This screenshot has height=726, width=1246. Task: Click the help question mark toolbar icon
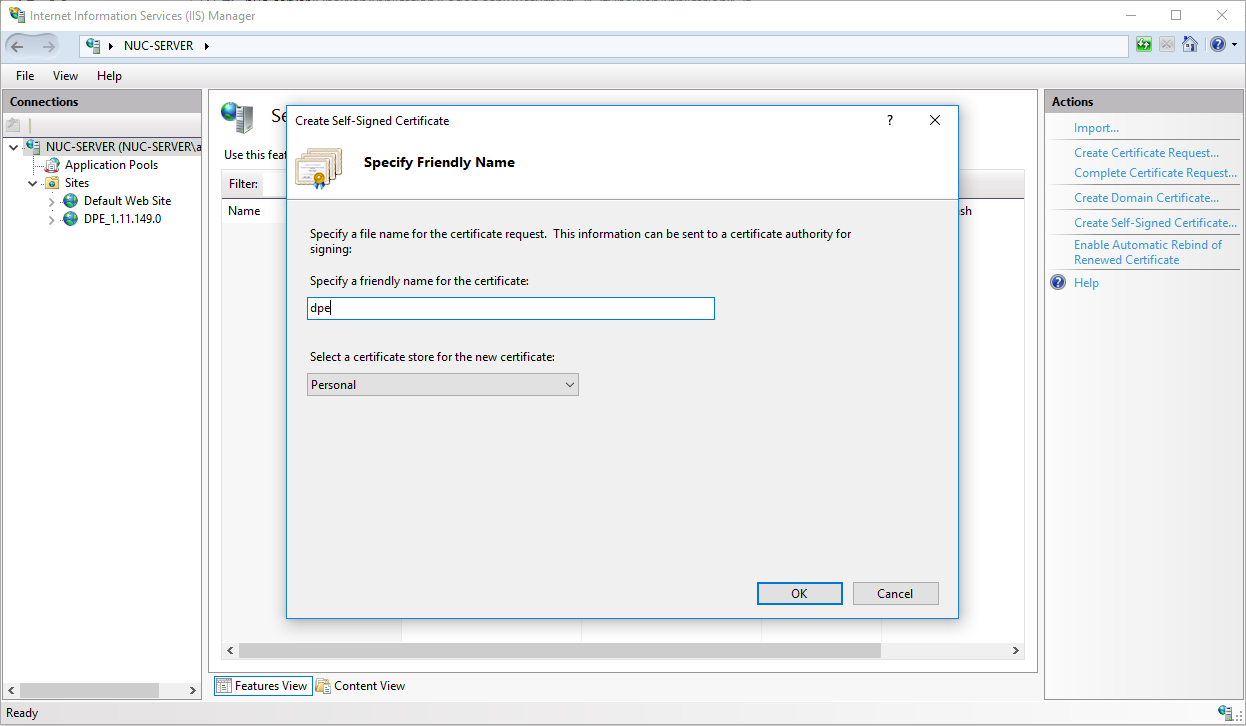[1217, 45]
